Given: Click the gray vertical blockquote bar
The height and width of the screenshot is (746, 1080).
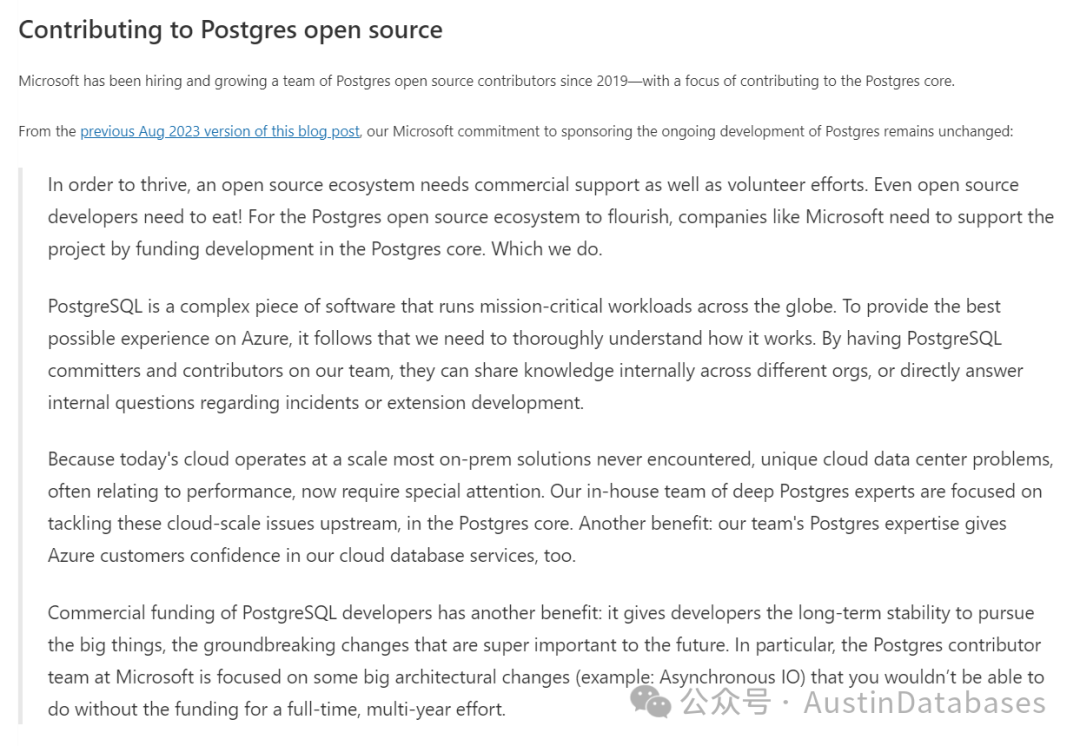Looking at the screenshot, I should coord(20,446).
